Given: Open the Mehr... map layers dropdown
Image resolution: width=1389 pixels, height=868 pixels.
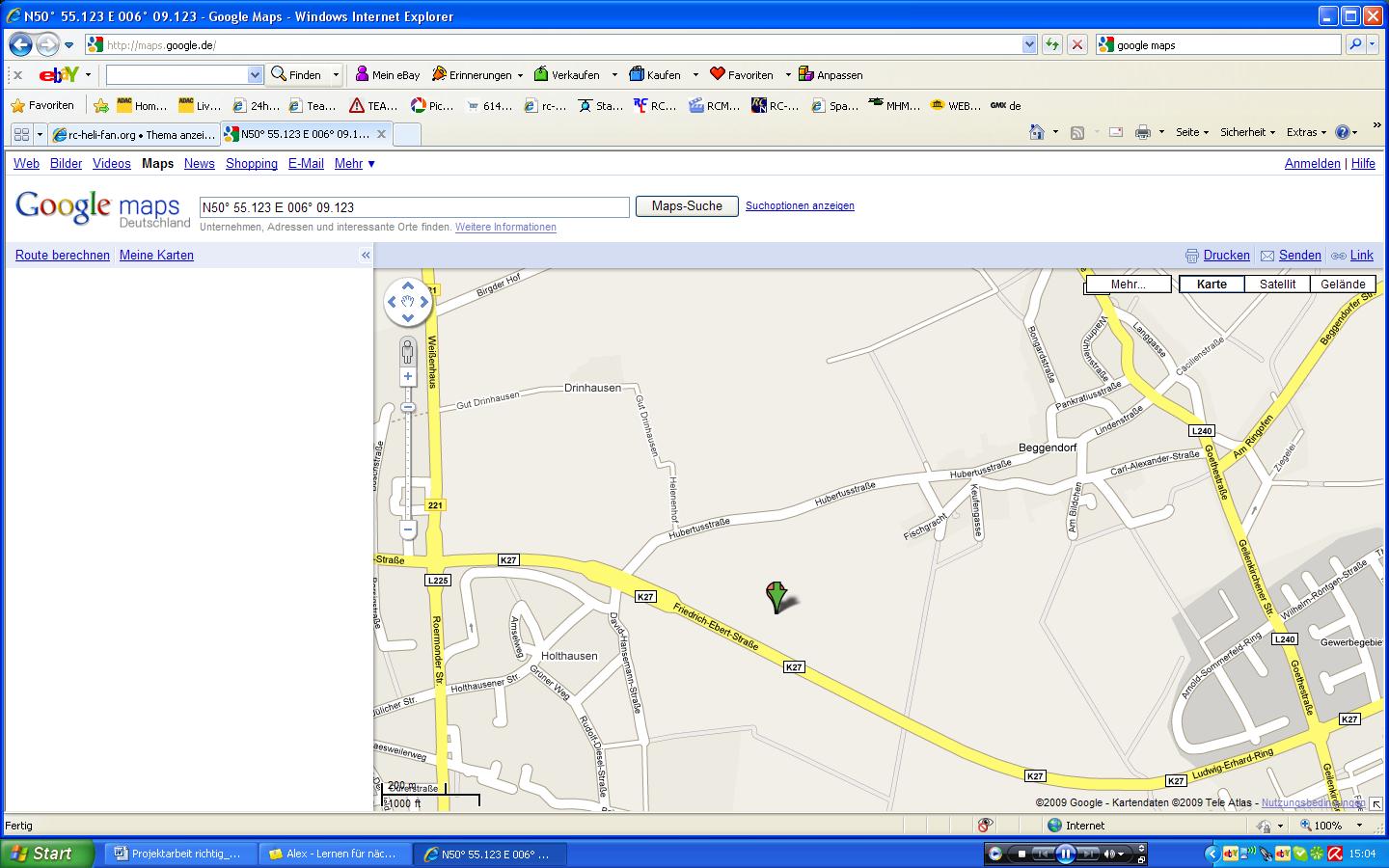Looking at the screenshot, I should [x=1128, y=284].
